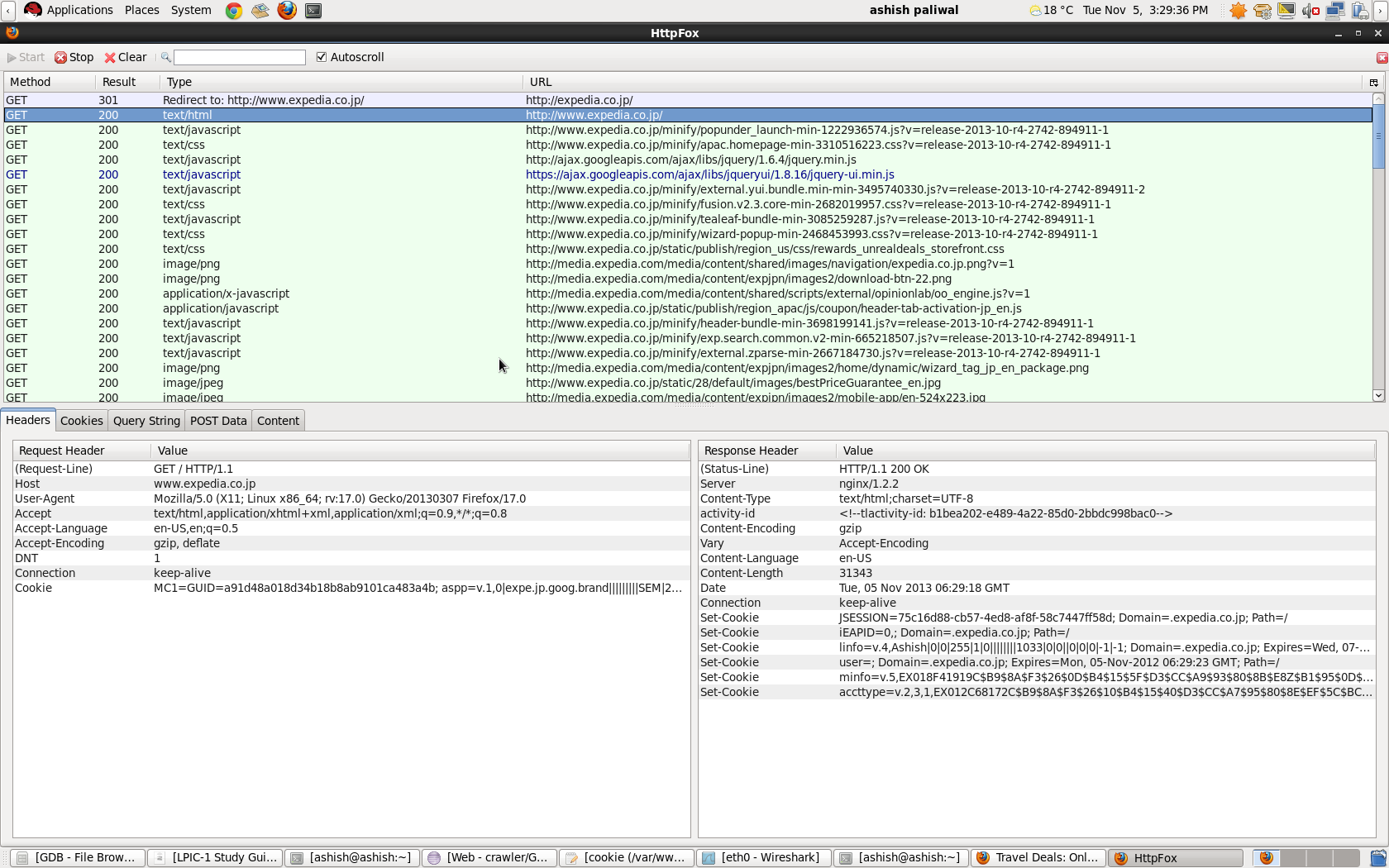Focus the filter search field
This screenshot has width=1389, height=868.
pos(240,57)
